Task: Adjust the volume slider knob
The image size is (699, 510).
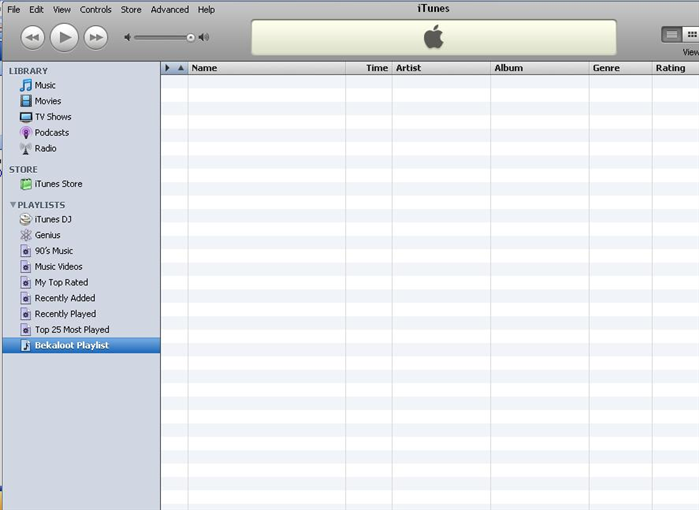Action: pos(191,37)
